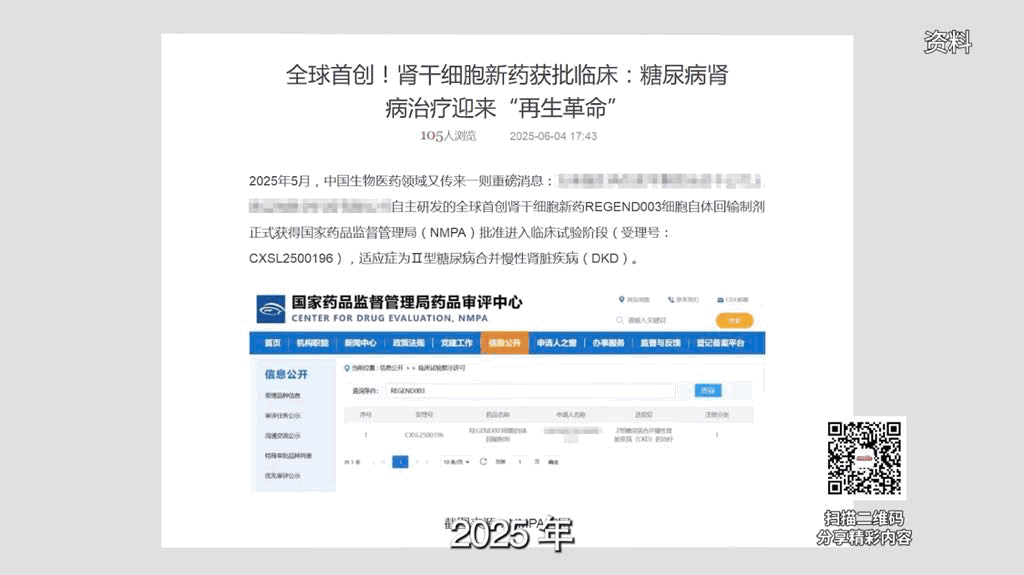Image resolution: width=1024 pixels, height=575 pixels.
Task: Click the QR code image
Action: point(864,458)
